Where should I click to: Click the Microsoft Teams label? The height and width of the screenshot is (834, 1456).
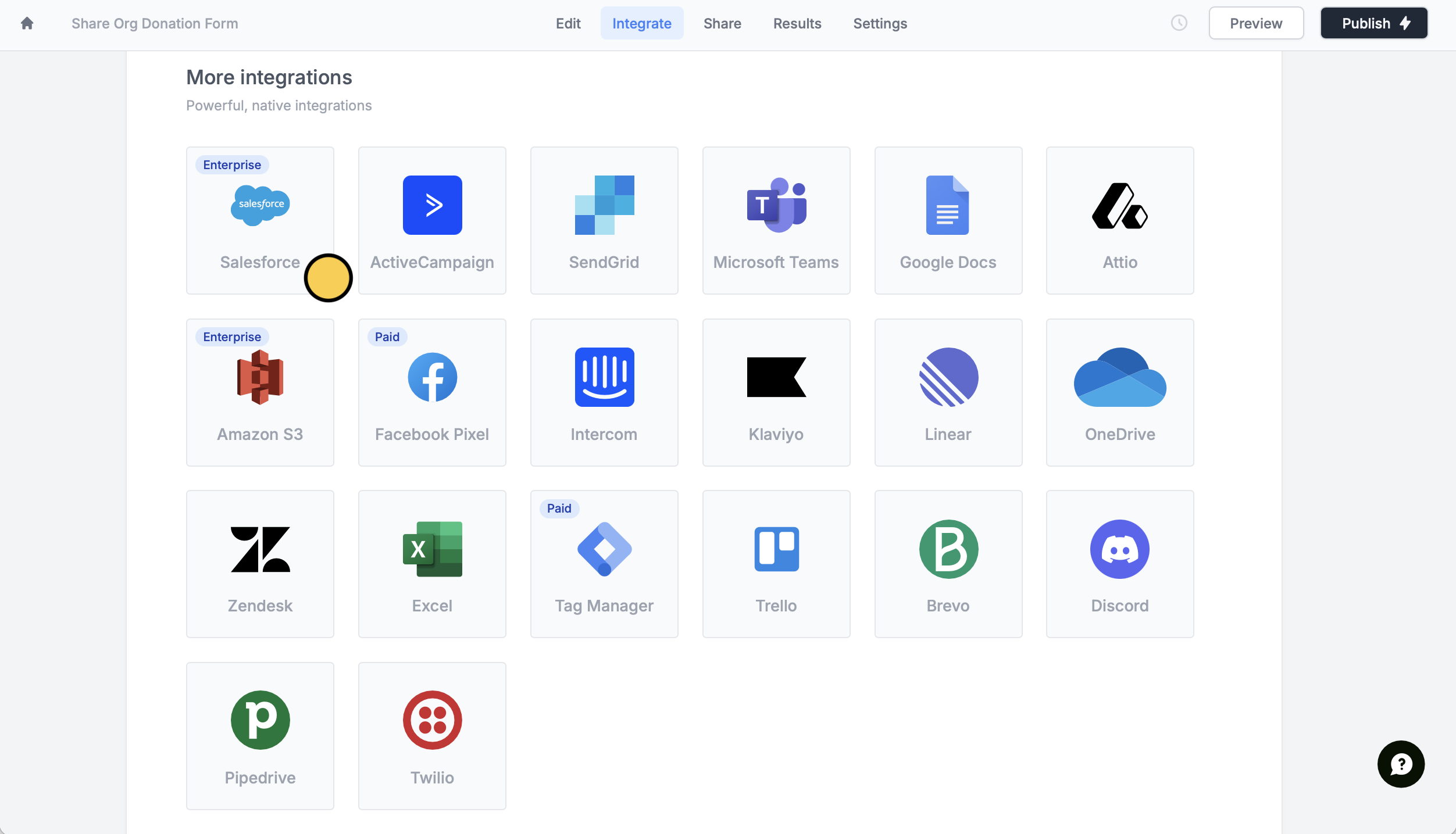click(776, 262)
